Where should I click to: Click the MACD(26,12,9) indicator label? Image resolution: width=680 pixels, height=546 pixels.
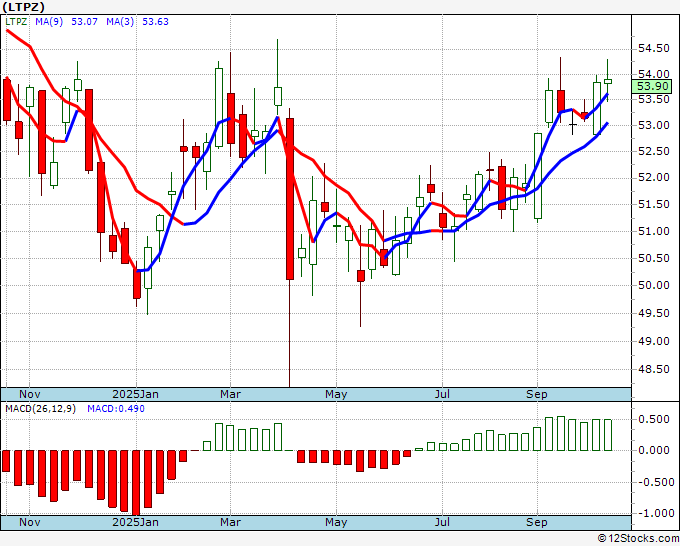40,409
